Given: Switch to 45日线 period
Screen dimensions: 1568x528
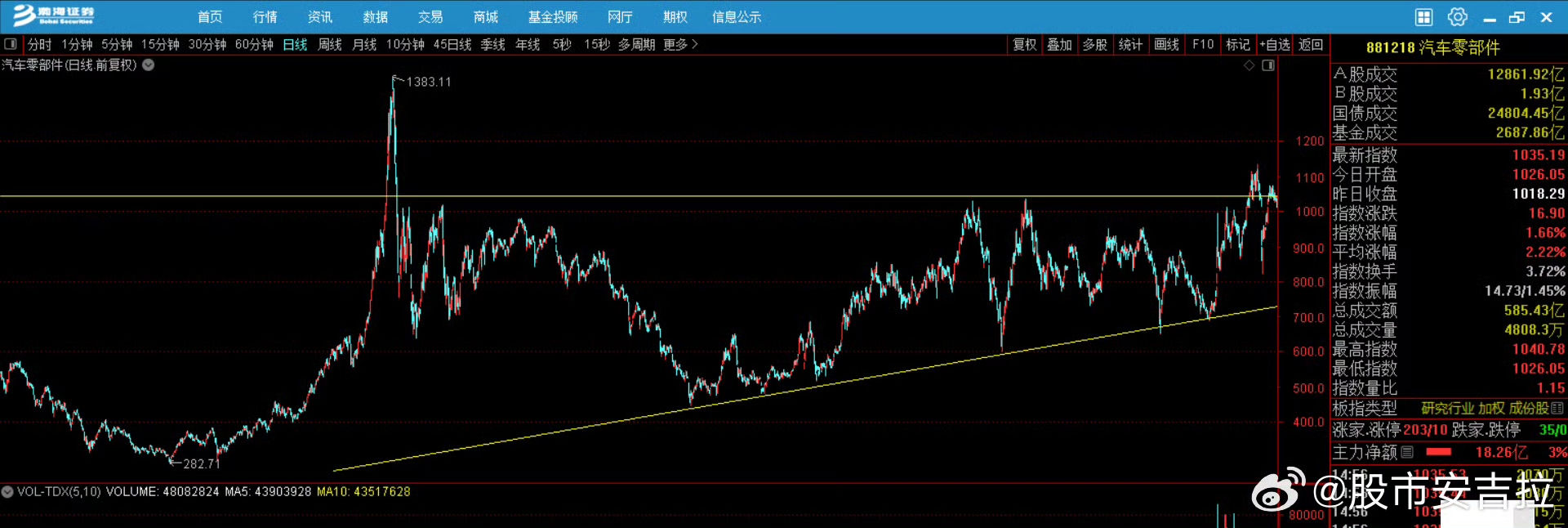Looking at the screenshot, I should [x=452, y=44].
